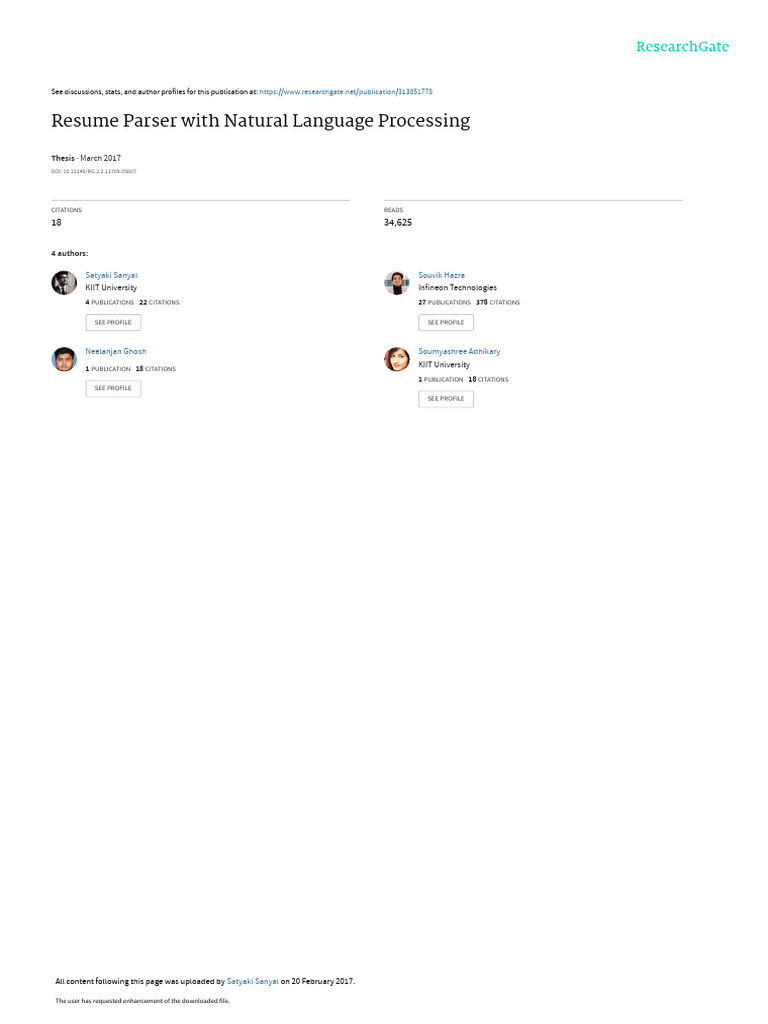
Task: Click Souvik Hazra's profile photo
Action: coord(397,283)
